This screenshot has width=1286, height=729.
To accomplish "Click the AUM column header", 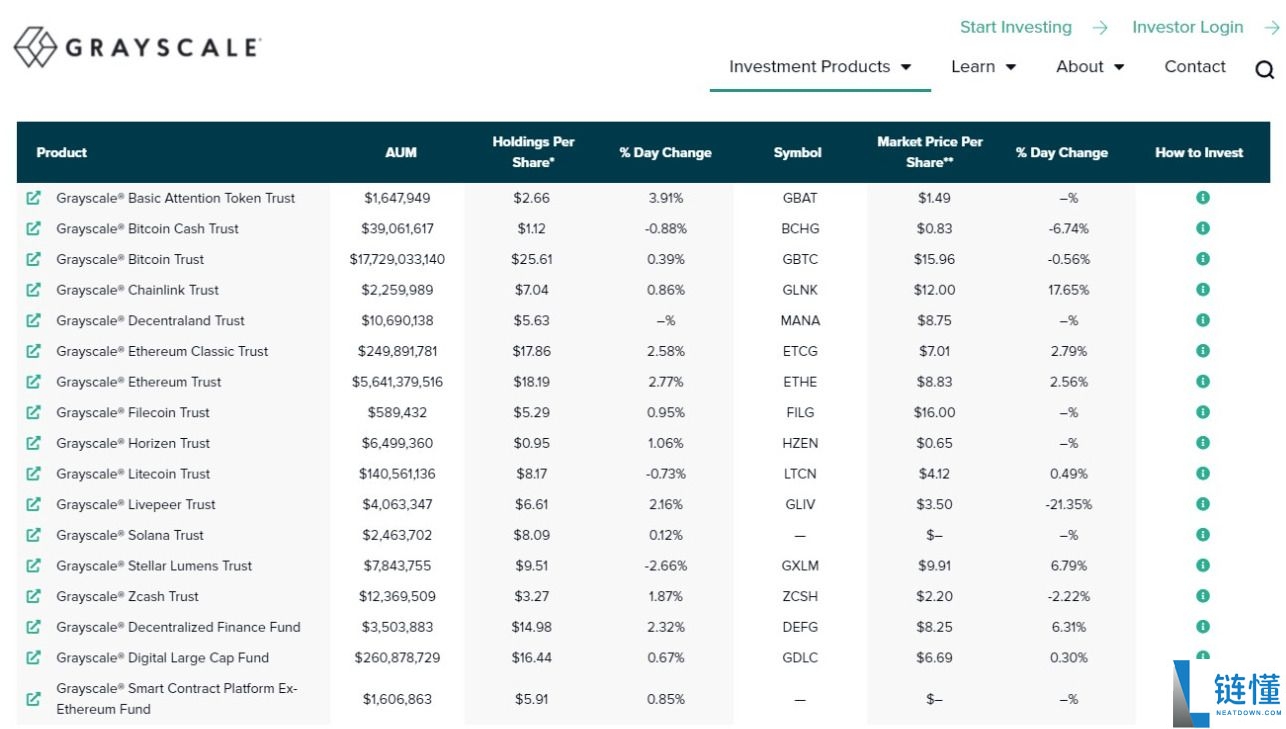I will (x=401, y=153).
